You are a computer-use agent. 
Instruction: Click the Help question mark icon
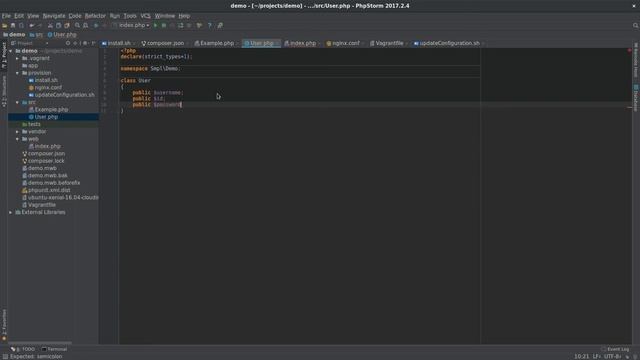click(210, 25)
